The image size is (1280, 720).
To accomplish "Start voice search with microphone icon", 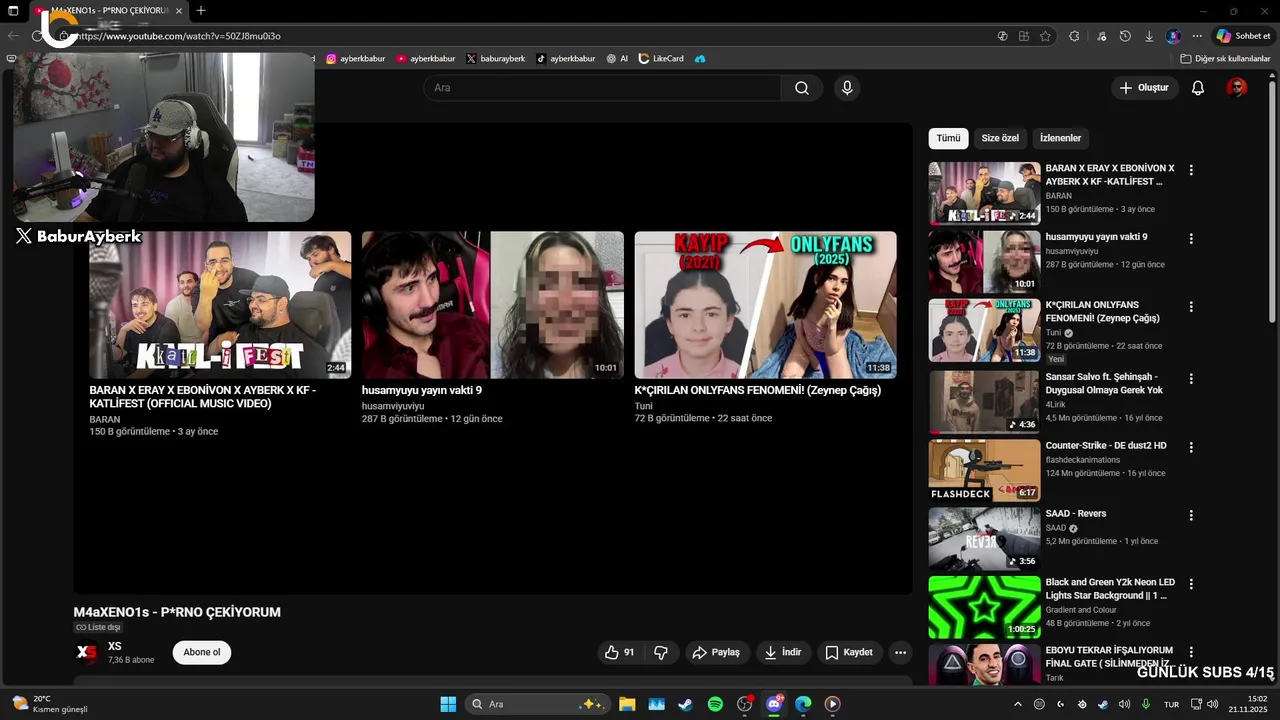I will click(x=847, y=88).
